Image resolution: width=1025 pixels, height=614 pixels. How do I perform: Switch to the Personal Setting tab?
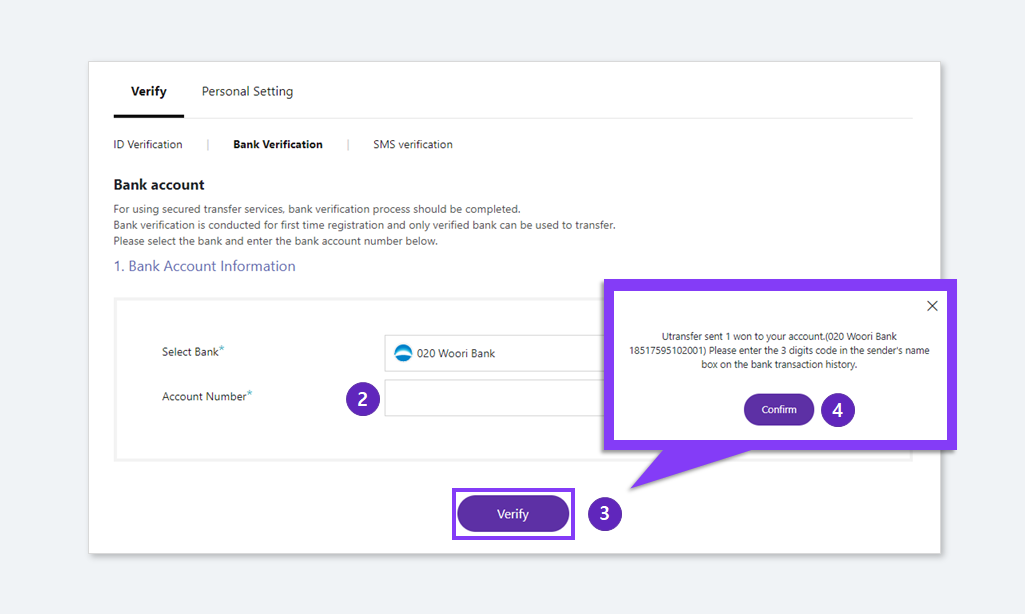tap(247, 91)
